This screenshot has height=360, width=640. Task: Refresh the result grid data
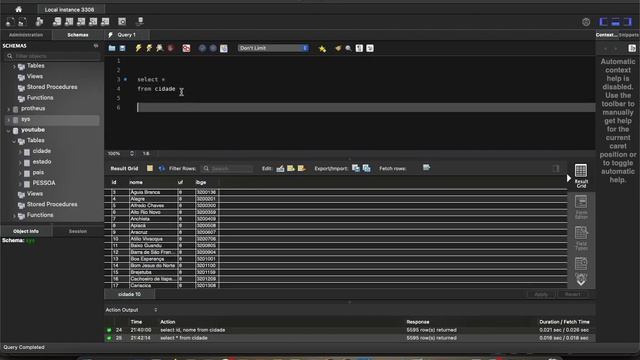(x=162, y=168)
